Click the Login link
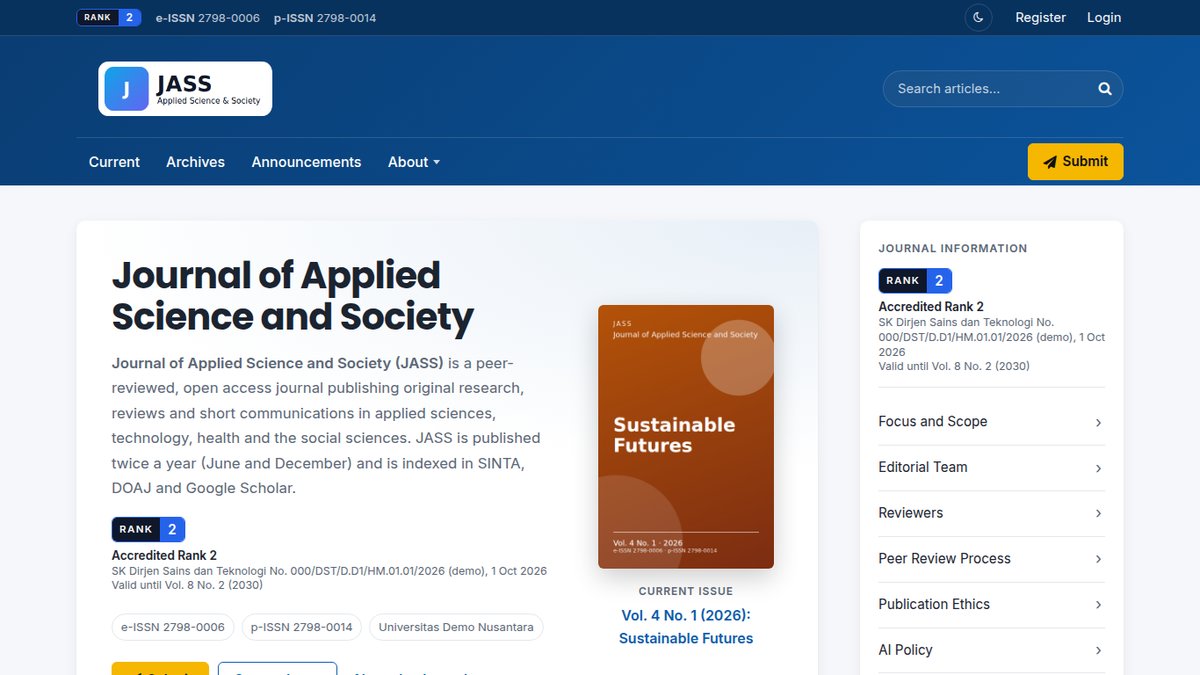This screenshot has width=1200, height=675. click(x=1104, y=17)
